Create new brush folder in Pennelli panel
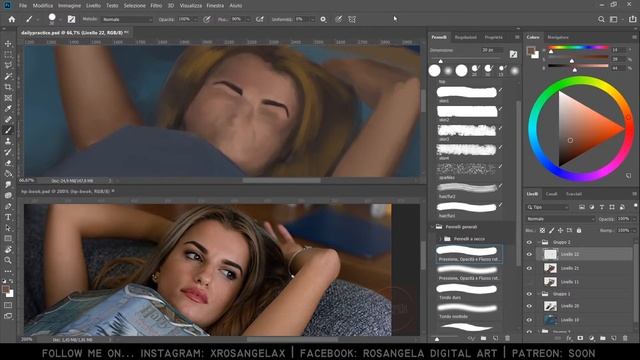 click(x=484, y=338)
